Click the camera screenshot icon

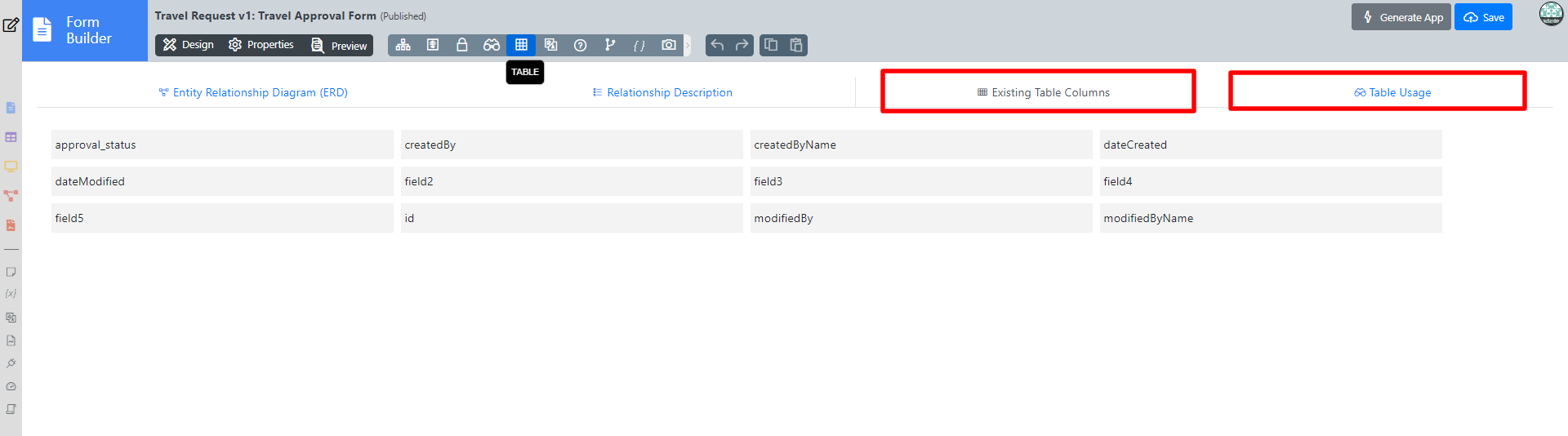(x=669, y=45)
